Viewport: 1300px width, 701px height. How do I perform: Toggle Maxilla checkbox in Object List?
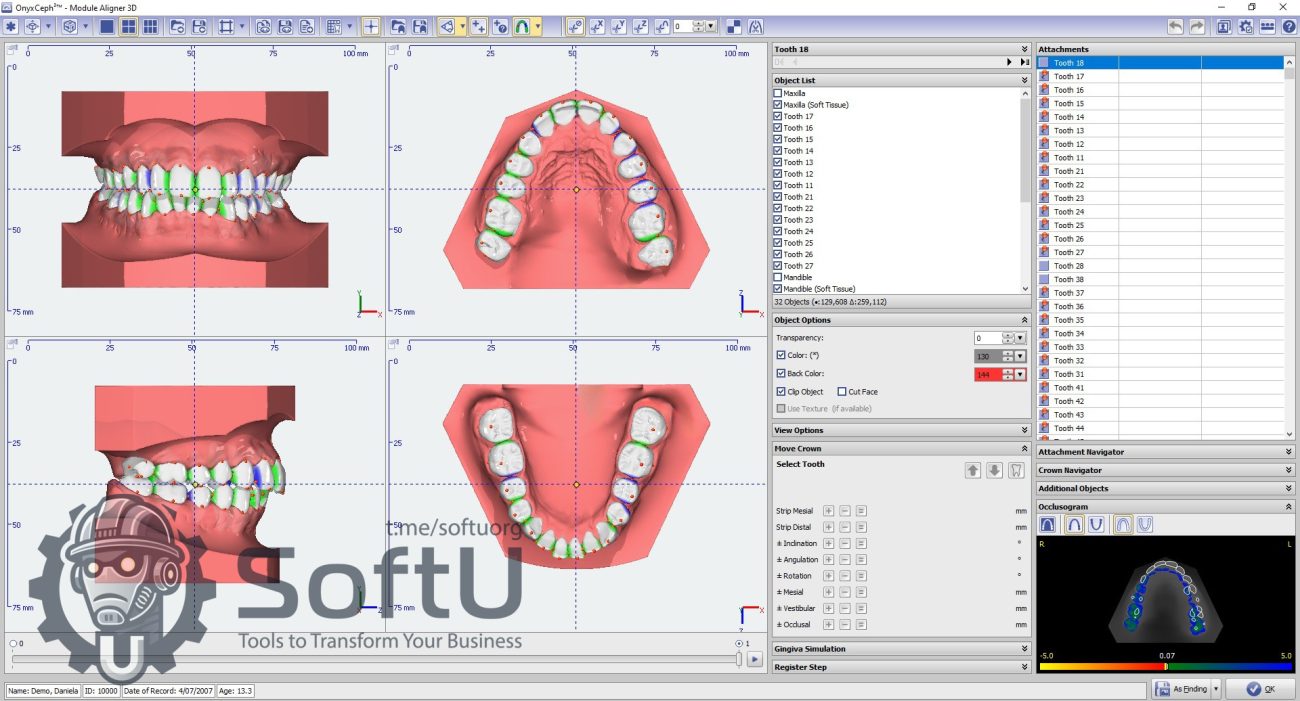[778, 93]
